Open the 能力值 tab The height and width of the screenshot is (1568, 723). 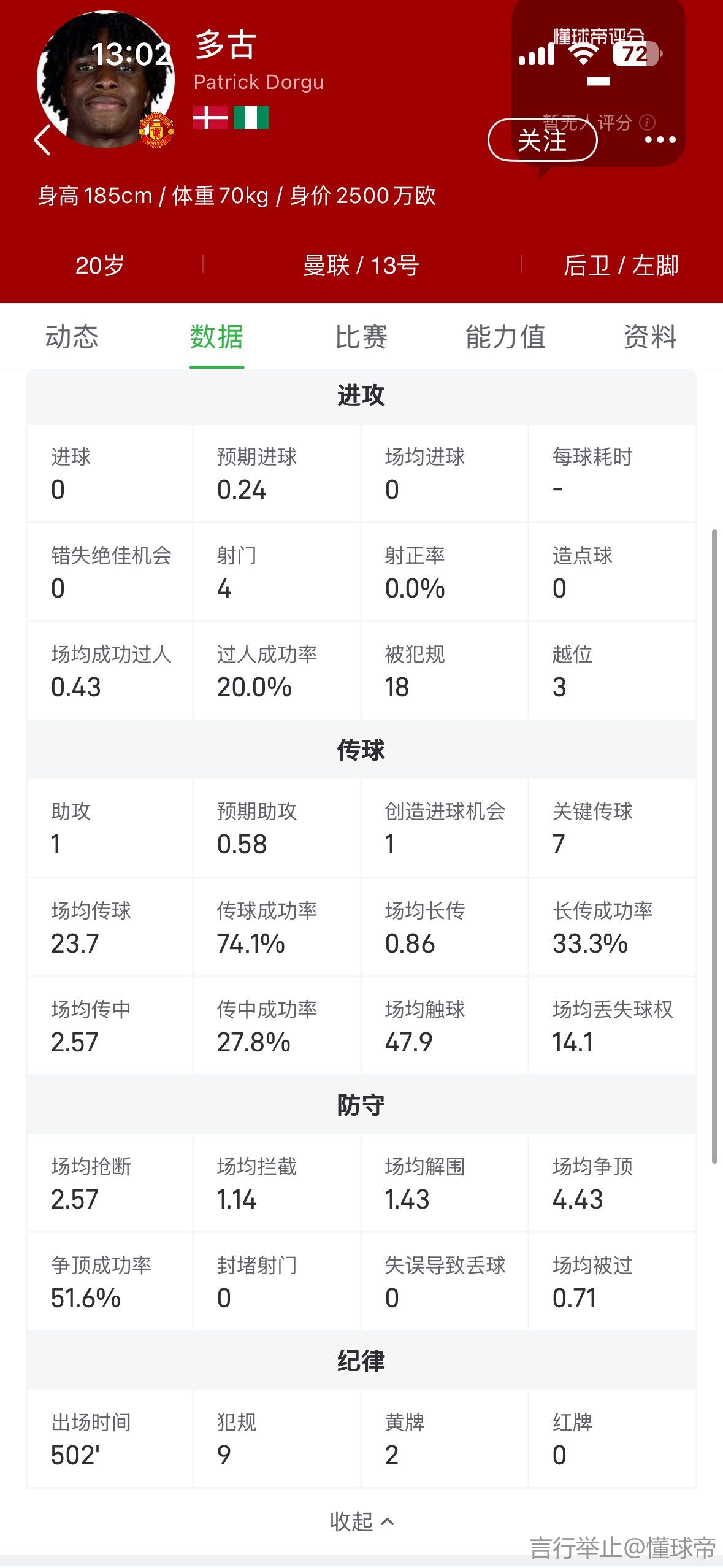505,337
